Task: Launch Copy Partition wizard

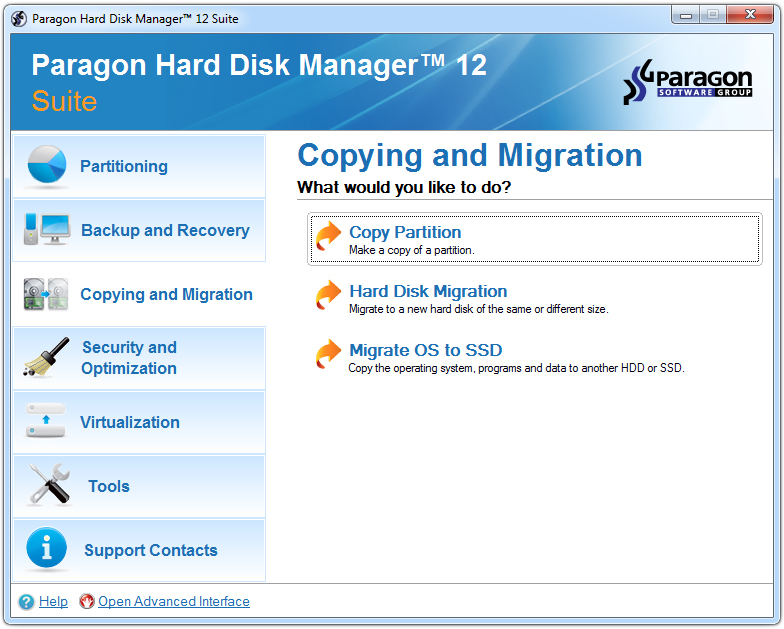Action: (534, 239)
